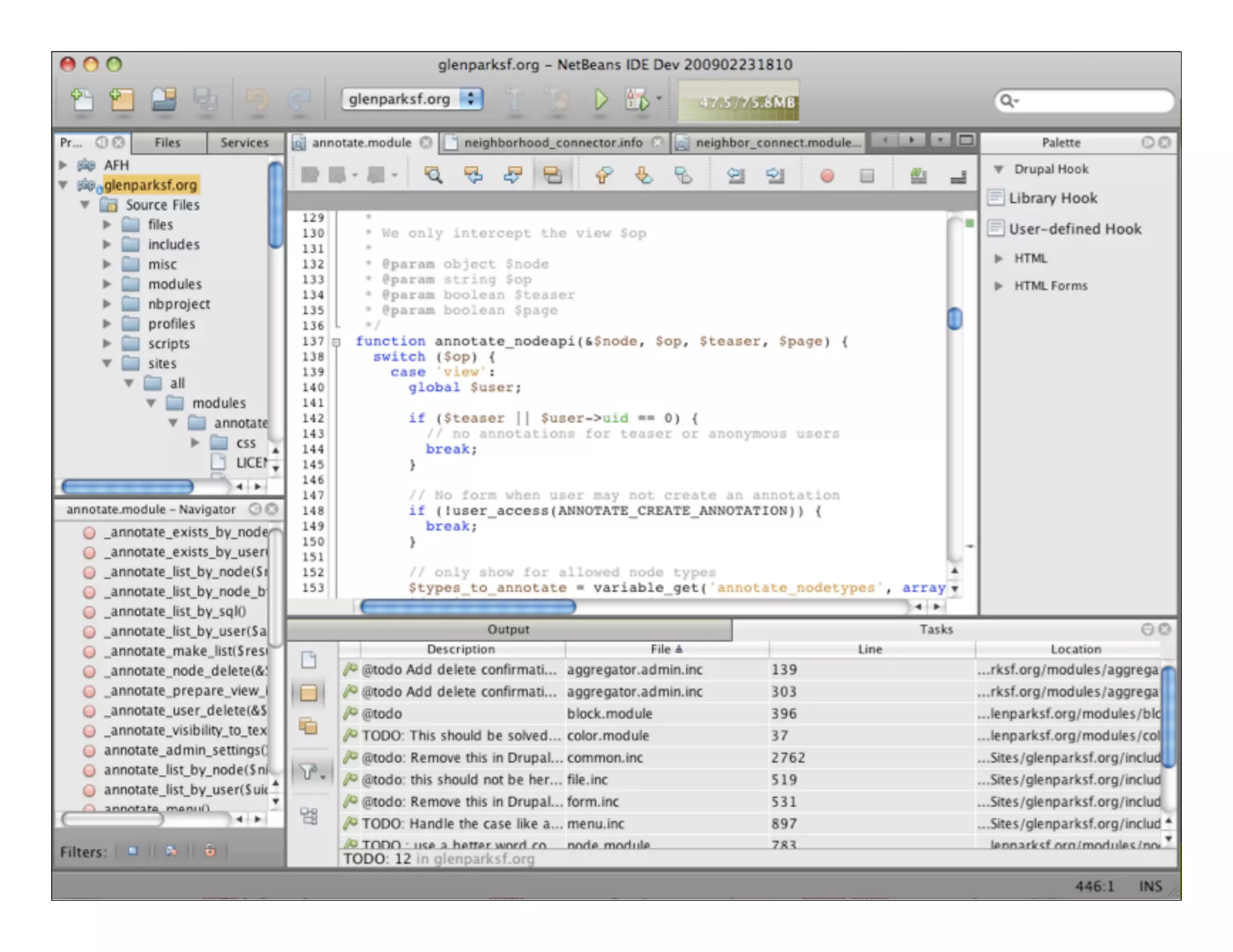The width and height of the screenshot is (1233, 952).
Task: Click the editor horizontal scrollbar thumb
Action: (468, 607)
